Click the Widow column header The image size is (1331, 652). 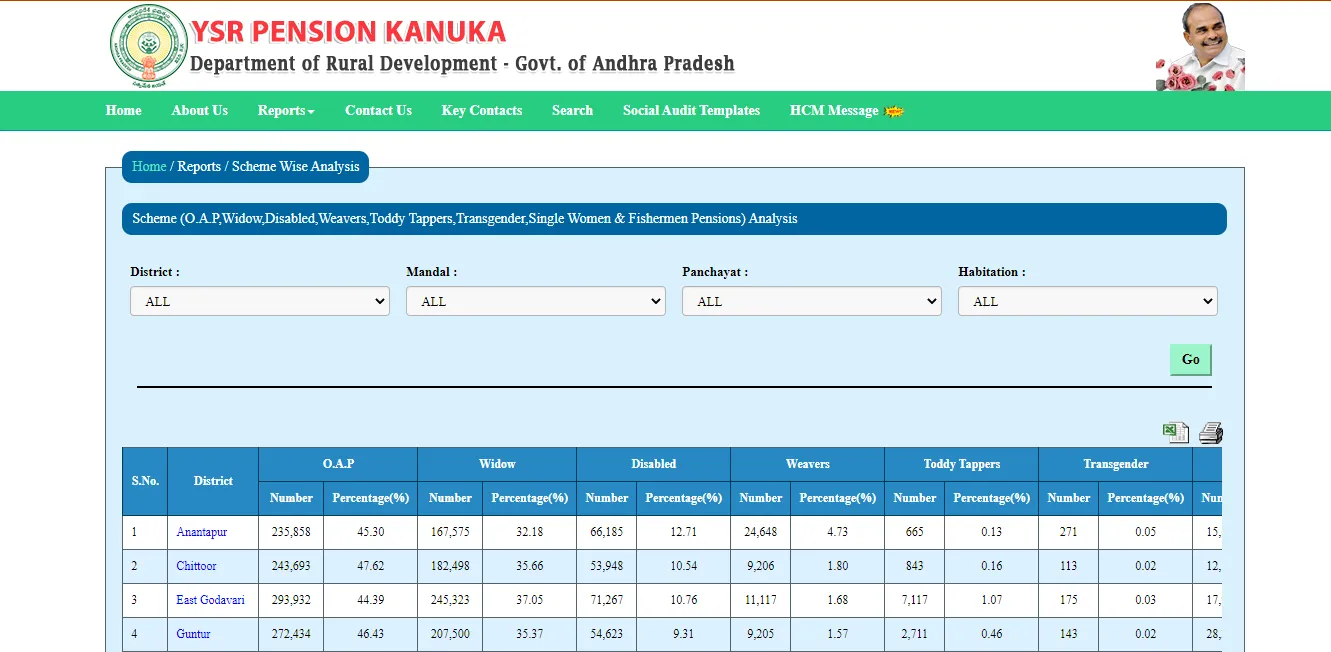pyautogui.click(x=497, y=464)
